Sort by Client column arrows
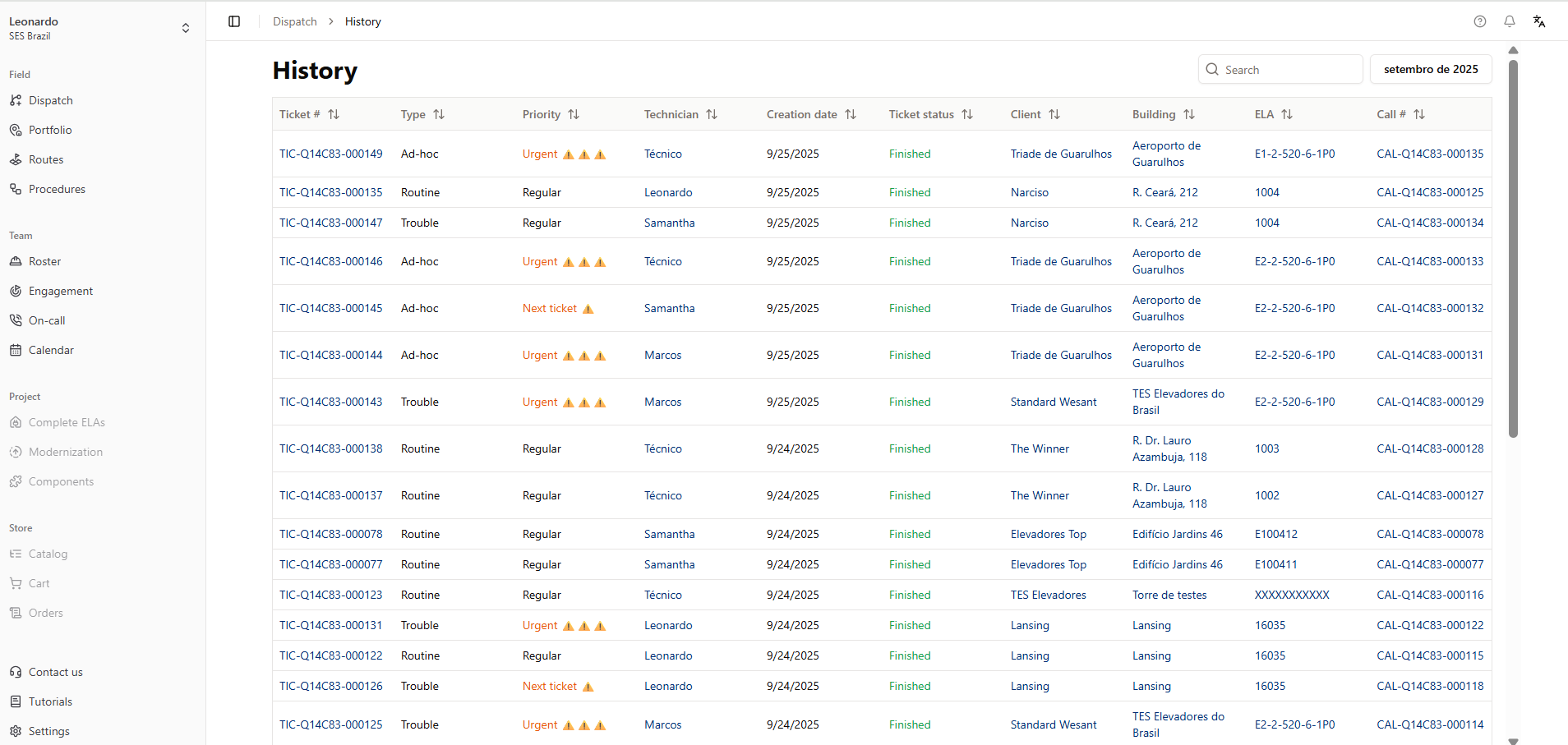 (x=1054, y=115)
